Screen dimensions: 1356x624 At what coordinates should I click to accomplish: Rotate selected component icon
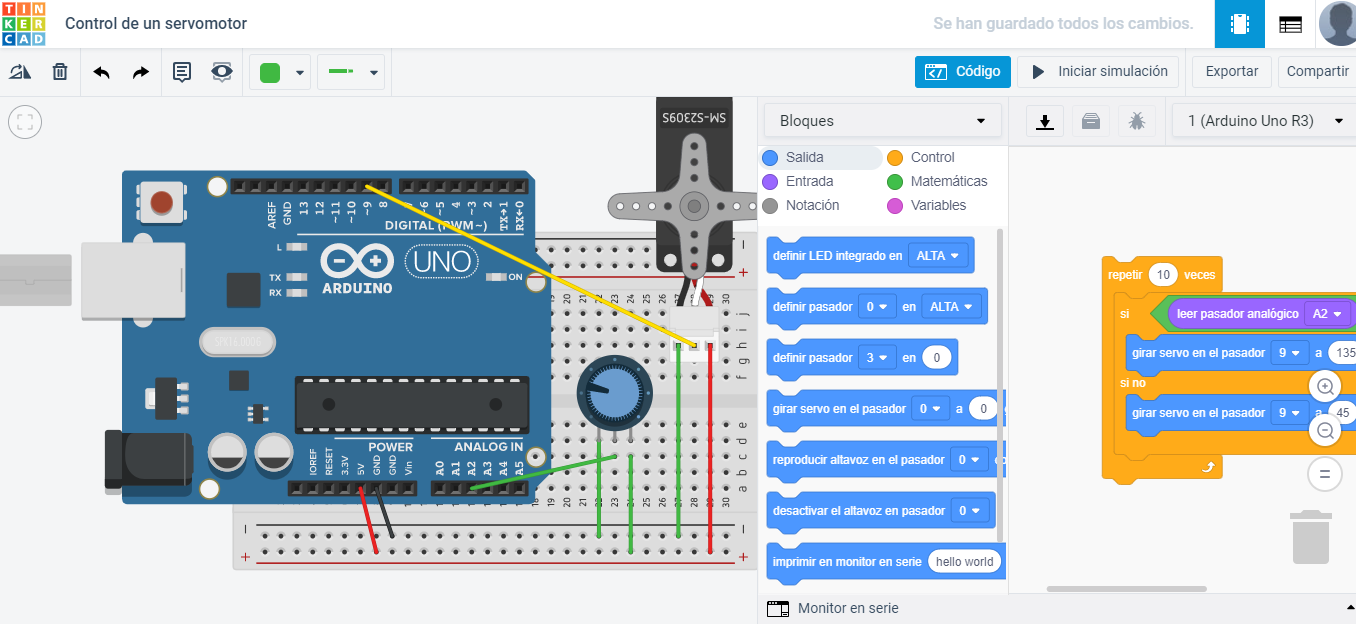coord(20,72)
